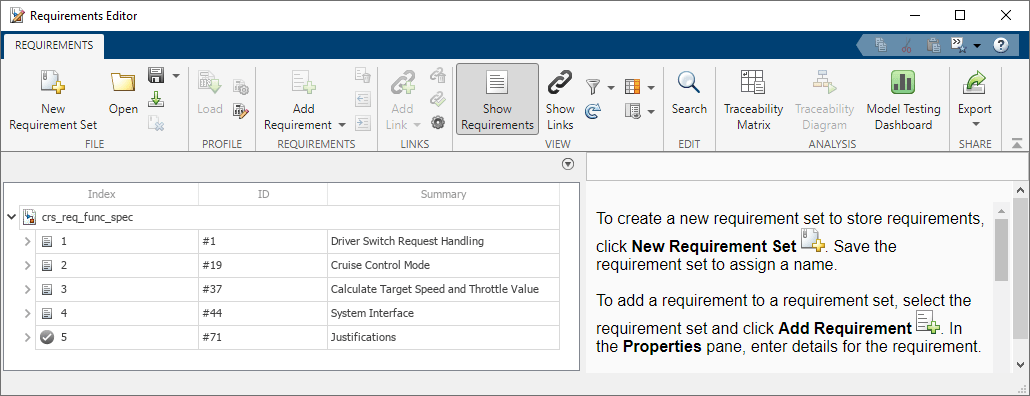The image size is (1030, 396).
Task: Open the Add Link dropdown arrow
Action: click(416, 125)
